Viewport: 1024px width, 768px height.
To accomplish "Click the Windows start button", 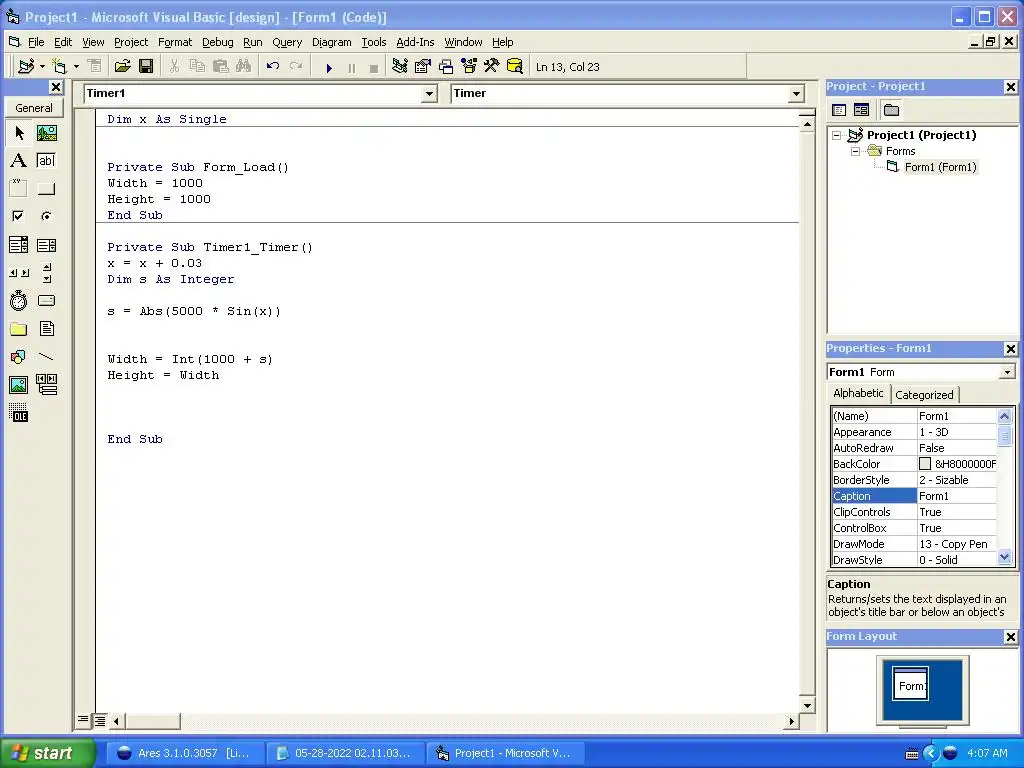I will point(47,753).
